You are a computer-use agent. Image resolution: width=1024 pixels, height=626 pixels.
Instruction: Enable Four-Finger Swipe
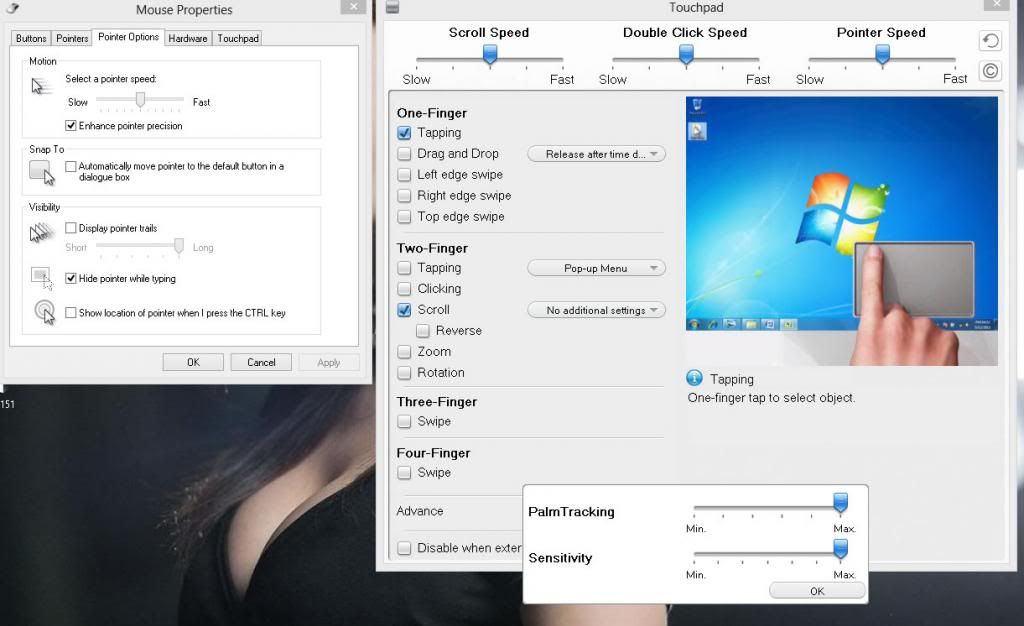point(404,473)
